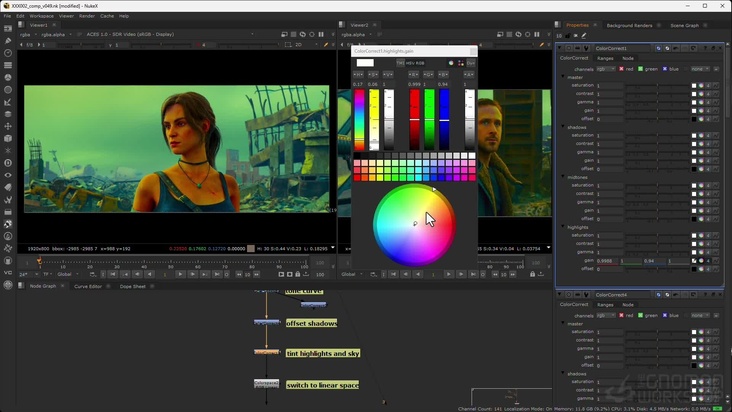Click the ColorCorrect1 master gamma value field

[610, 102]
